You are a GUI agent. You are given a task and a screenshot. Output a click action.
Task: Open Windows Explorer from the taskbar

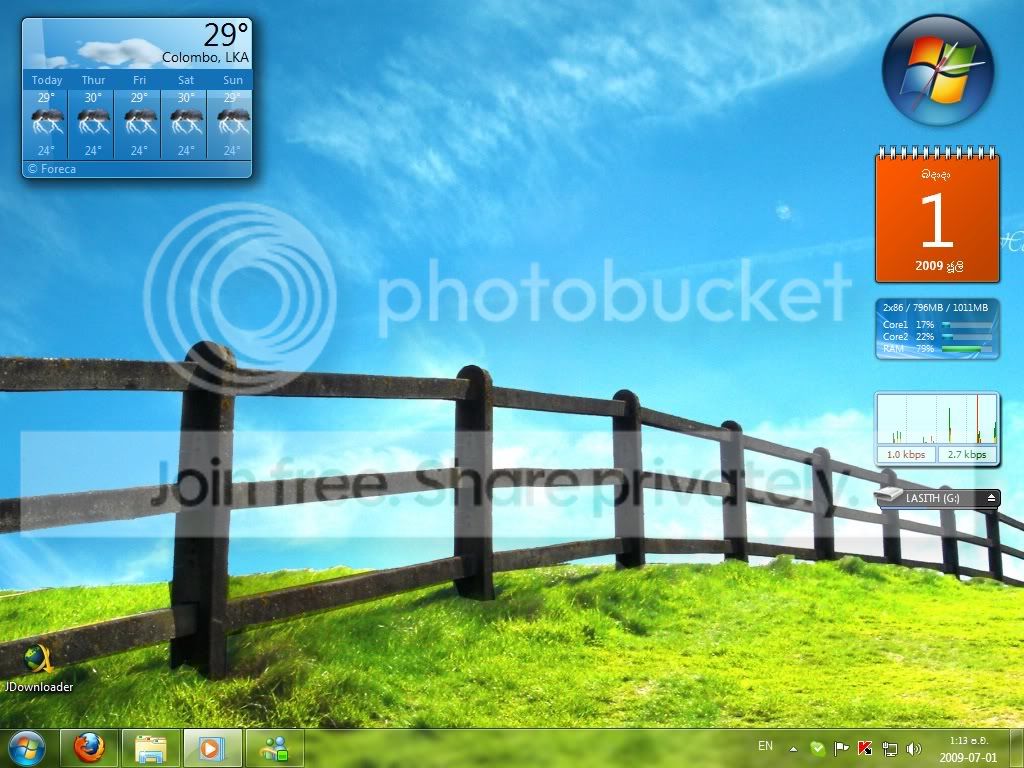[151, 748]
